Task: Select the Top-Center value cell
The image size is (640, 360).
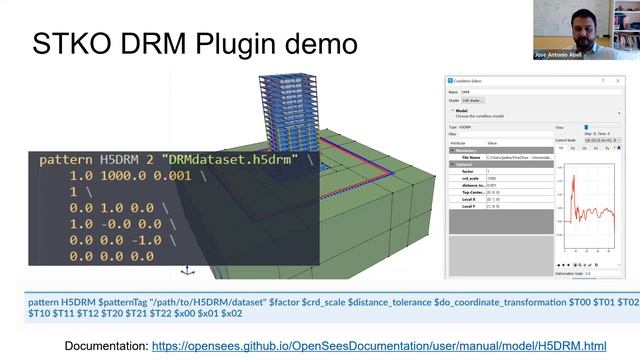Action: click(520, 192)
